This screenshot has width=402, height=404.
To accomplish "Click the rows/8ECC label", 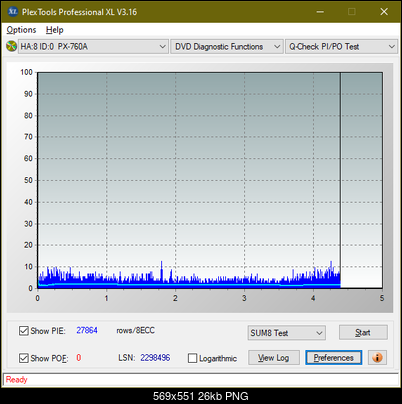I will (x=136, y=330).
